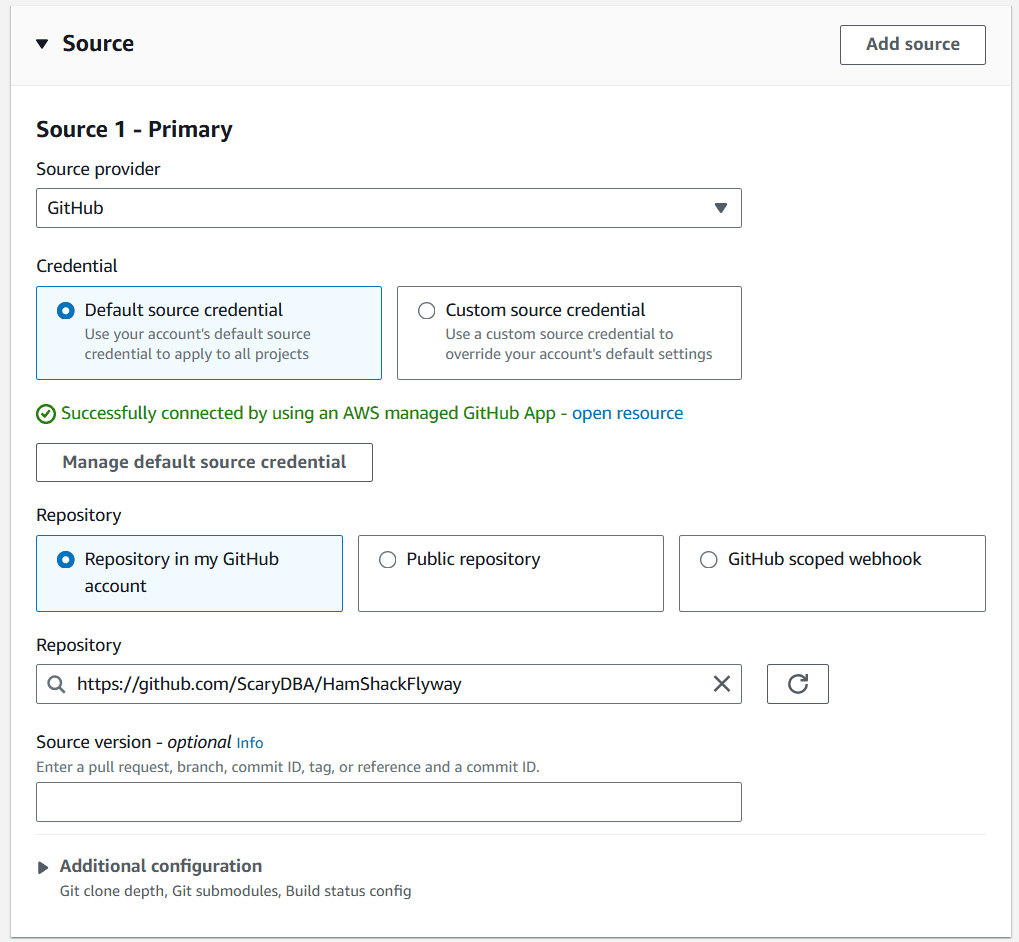This screenshot has height=942, width=1019.
Task: Click the green success checkmark icon
Action: 46,414
